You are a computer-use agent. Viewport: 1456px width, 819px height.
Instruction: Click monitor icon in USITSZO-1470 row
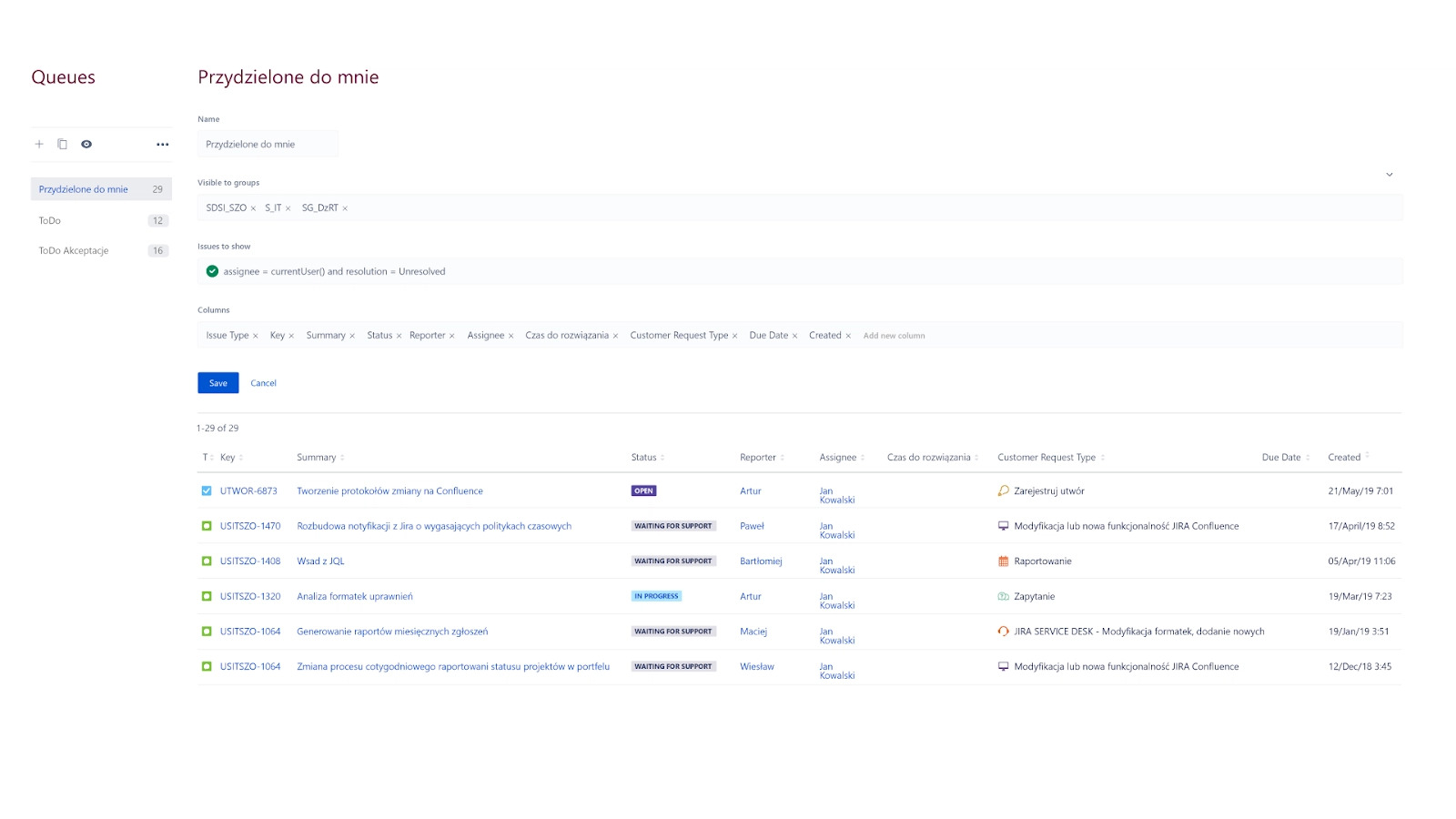1003,526
